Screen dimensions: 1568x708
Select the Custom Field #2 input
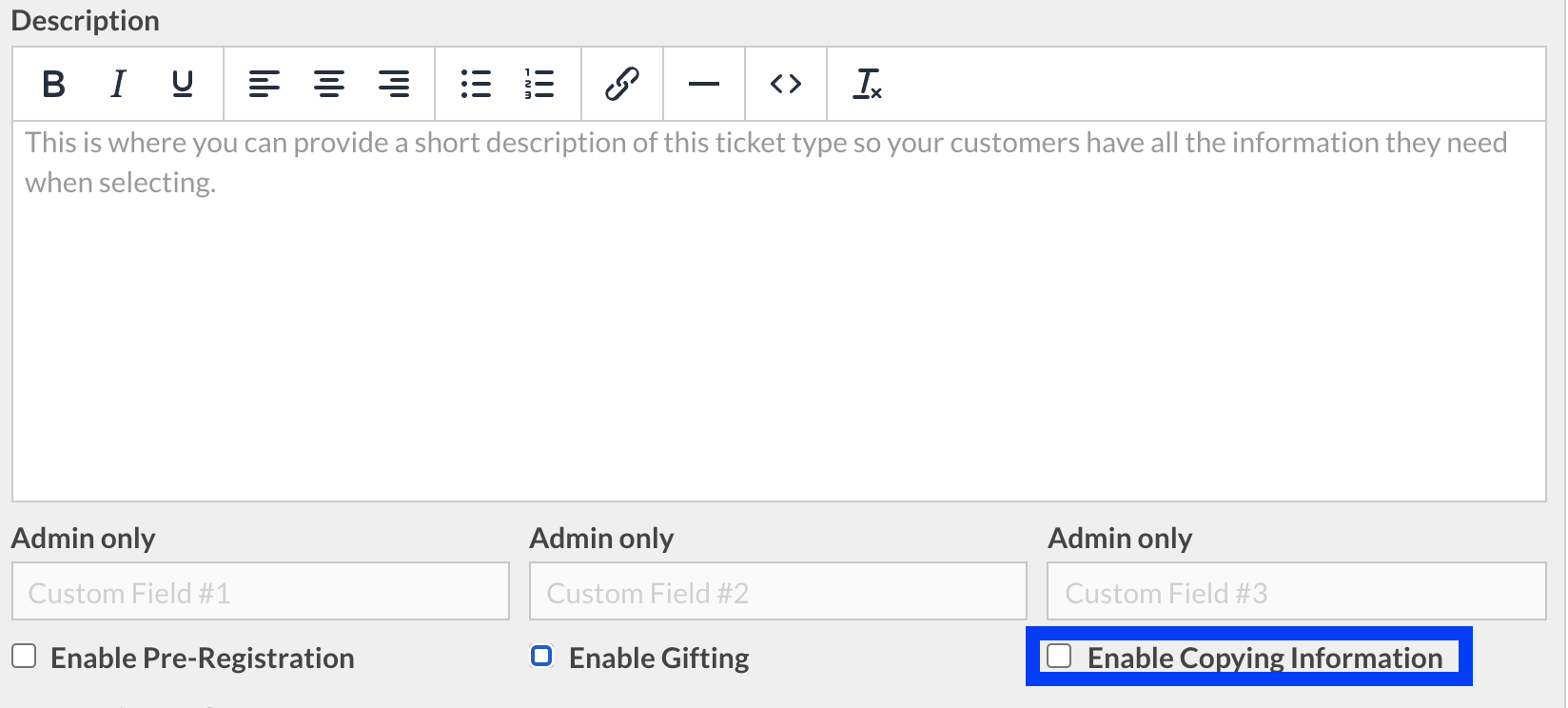778,592
